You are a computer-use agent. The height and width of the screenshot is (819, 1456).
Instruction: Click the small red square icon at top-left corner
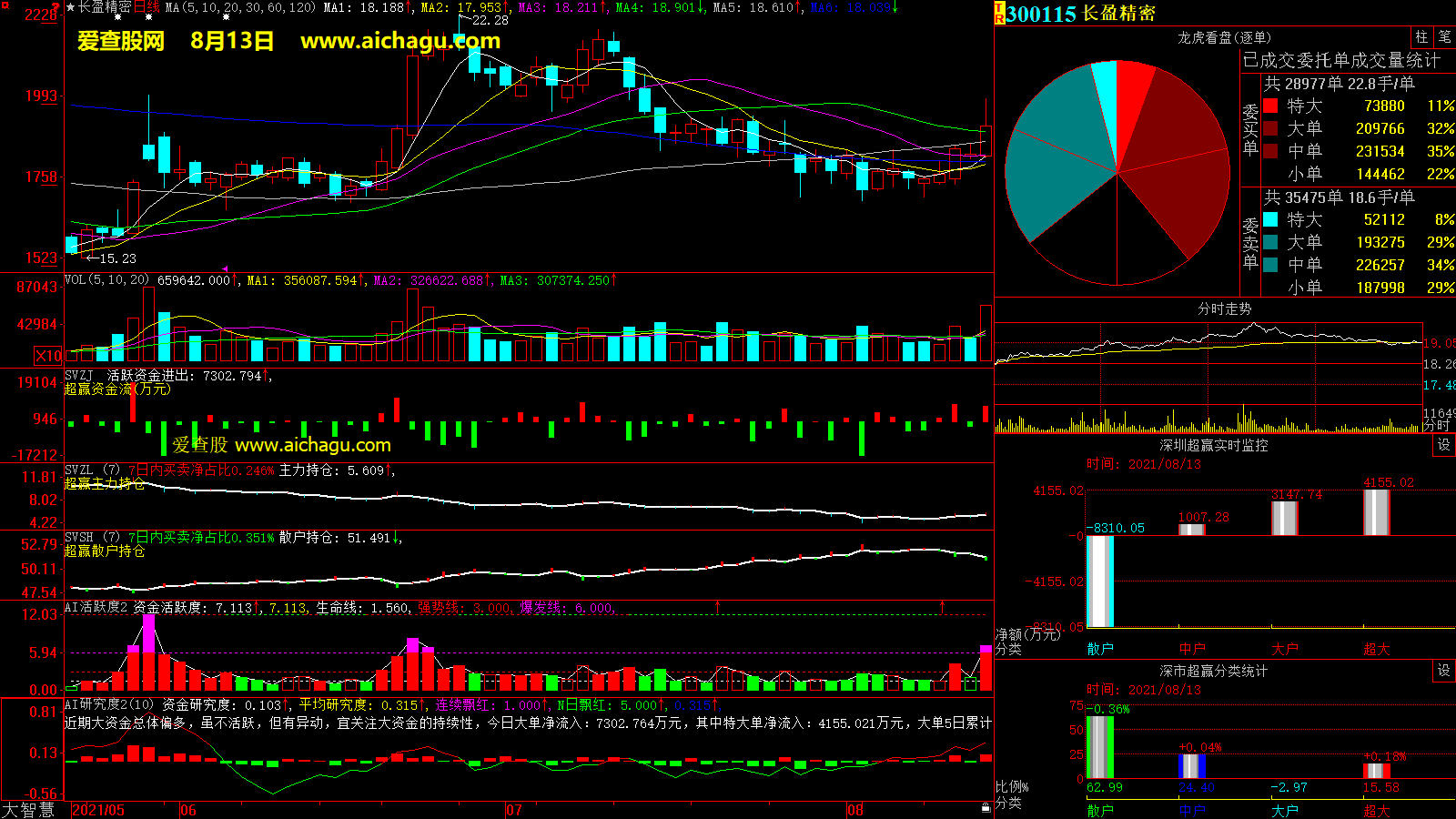tap(5, 5)
